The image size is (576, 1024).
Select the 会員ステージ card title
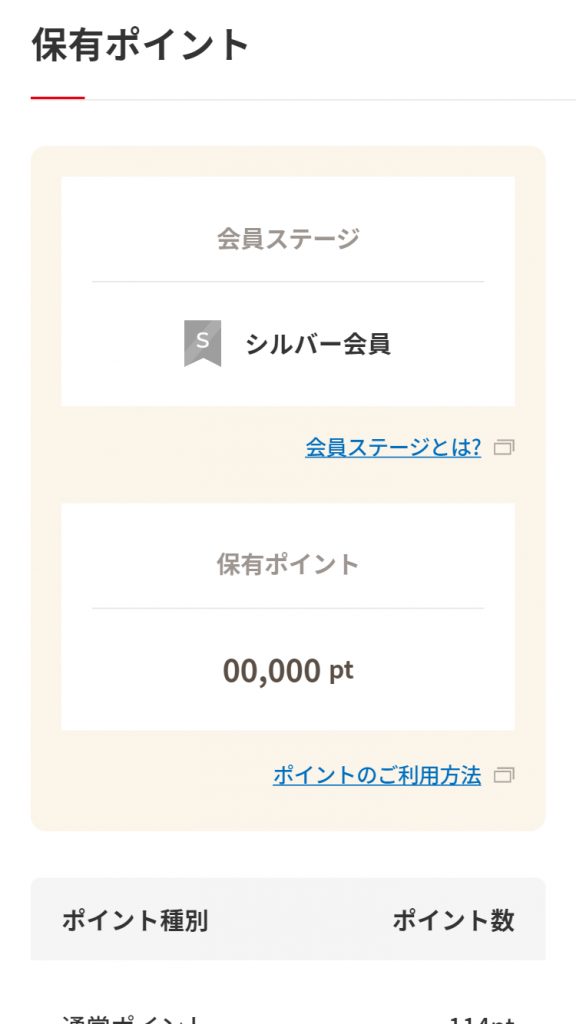288,239
